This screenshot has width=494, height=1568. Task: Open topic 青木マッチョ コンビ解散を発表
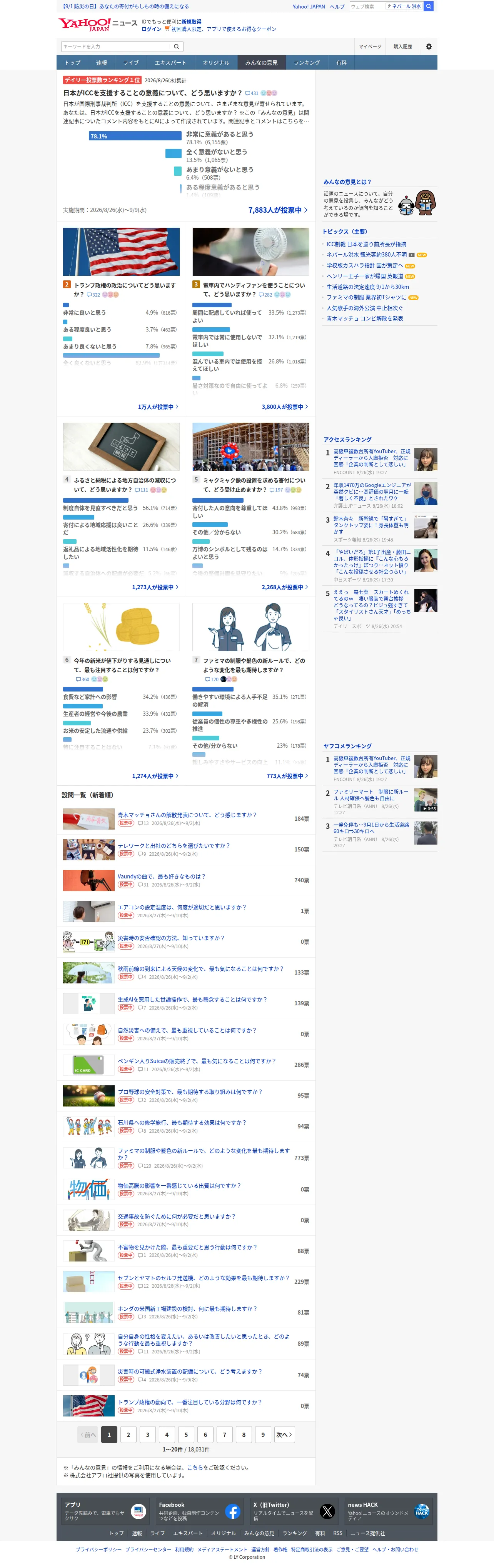[364, 318]
